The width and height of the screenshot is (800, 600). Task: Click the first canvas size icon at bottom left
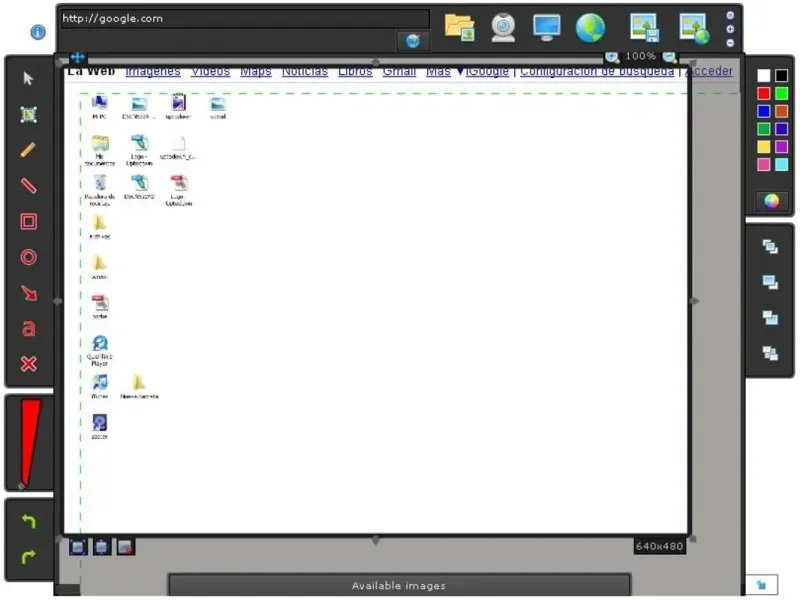coord(78,547)
